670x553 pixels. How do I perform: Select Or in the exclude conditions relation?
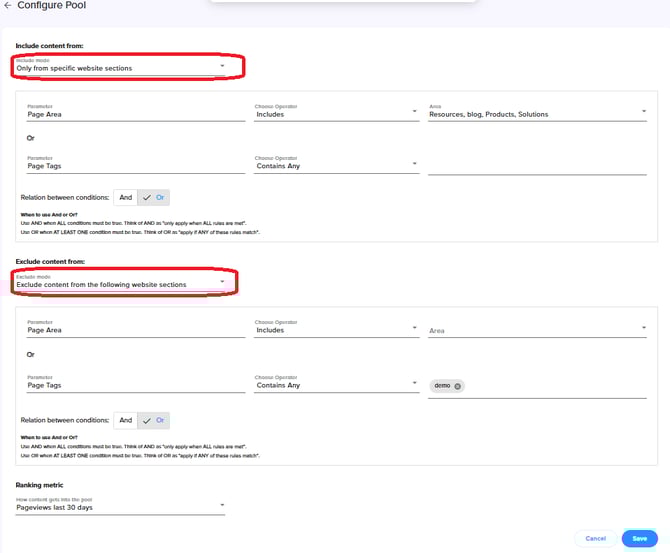[154, 421]
